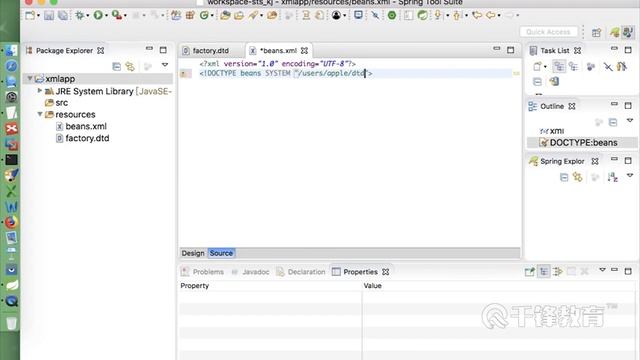
Task: Click the Last Edit Location arrow icon
Action: [477, 16]
